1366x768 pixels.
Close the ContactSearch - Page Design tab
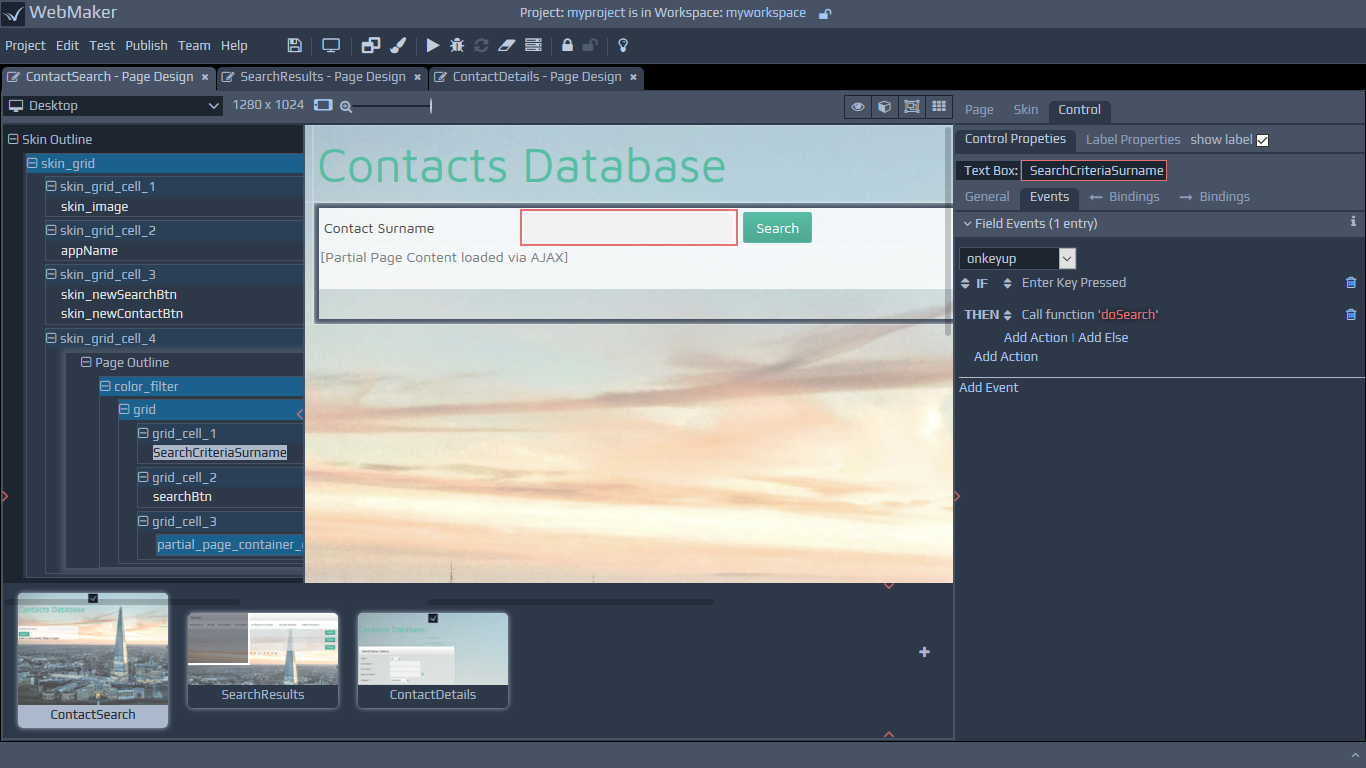(205, 77)
